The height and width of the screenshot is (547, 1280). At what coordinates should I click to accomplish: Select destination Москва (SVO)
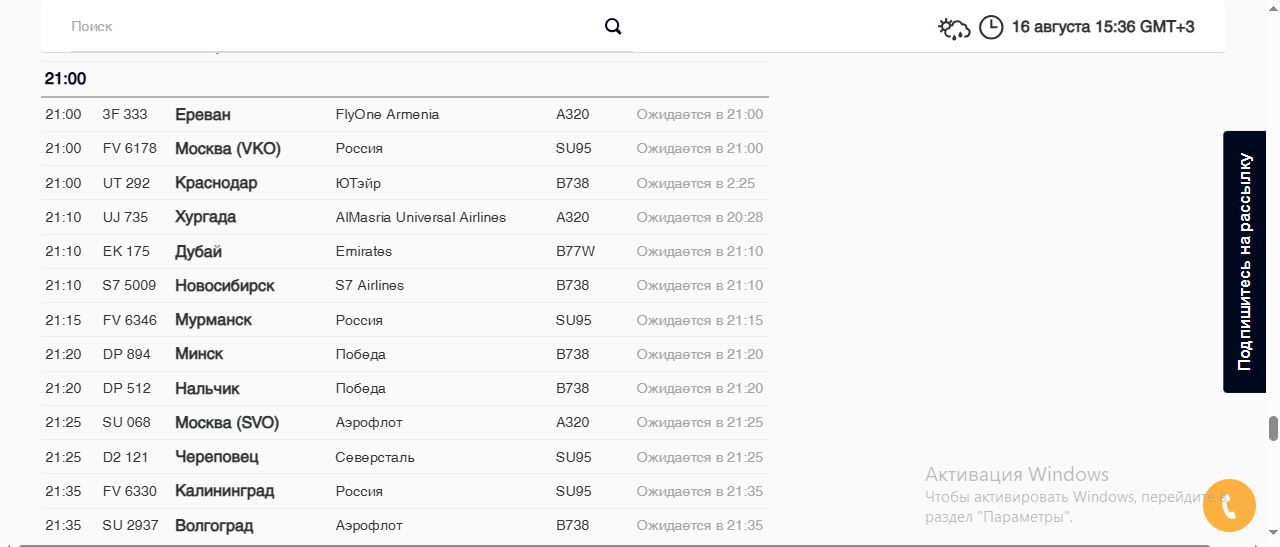click(227, 423)
